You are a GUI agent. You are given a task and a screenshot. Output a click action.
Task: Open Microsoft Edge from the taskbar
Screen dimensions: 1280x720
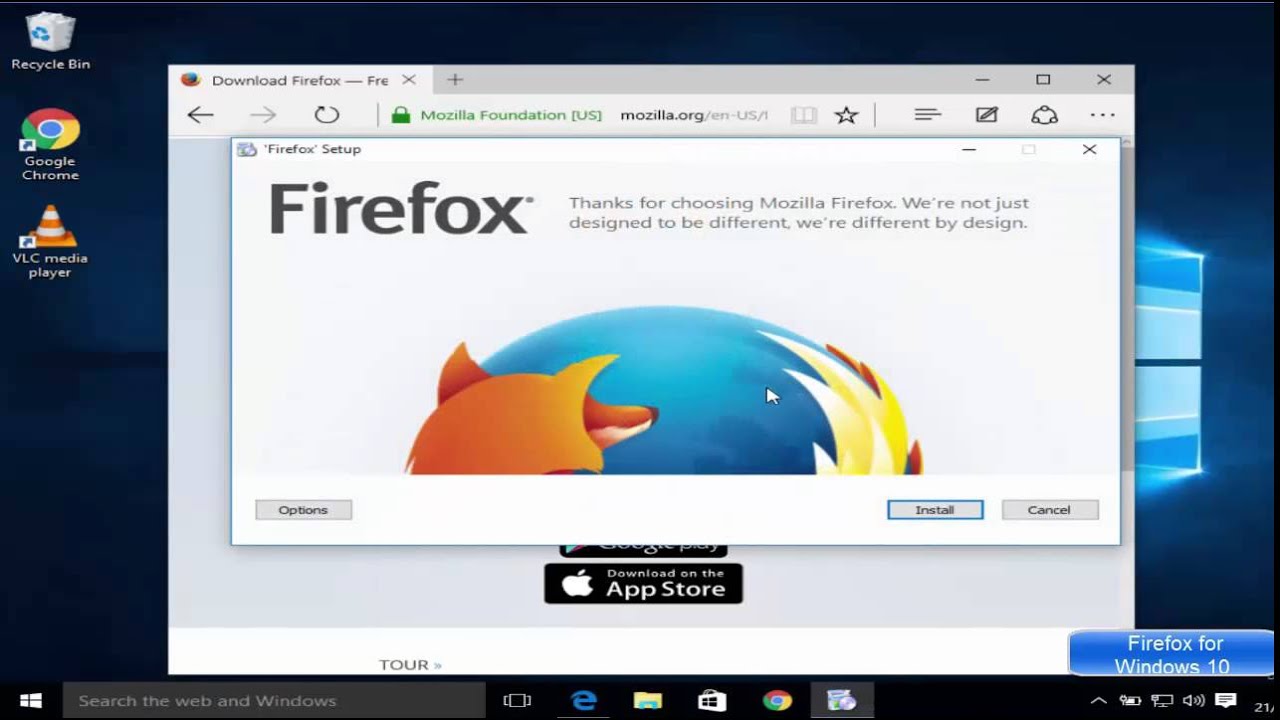point(583,701)
